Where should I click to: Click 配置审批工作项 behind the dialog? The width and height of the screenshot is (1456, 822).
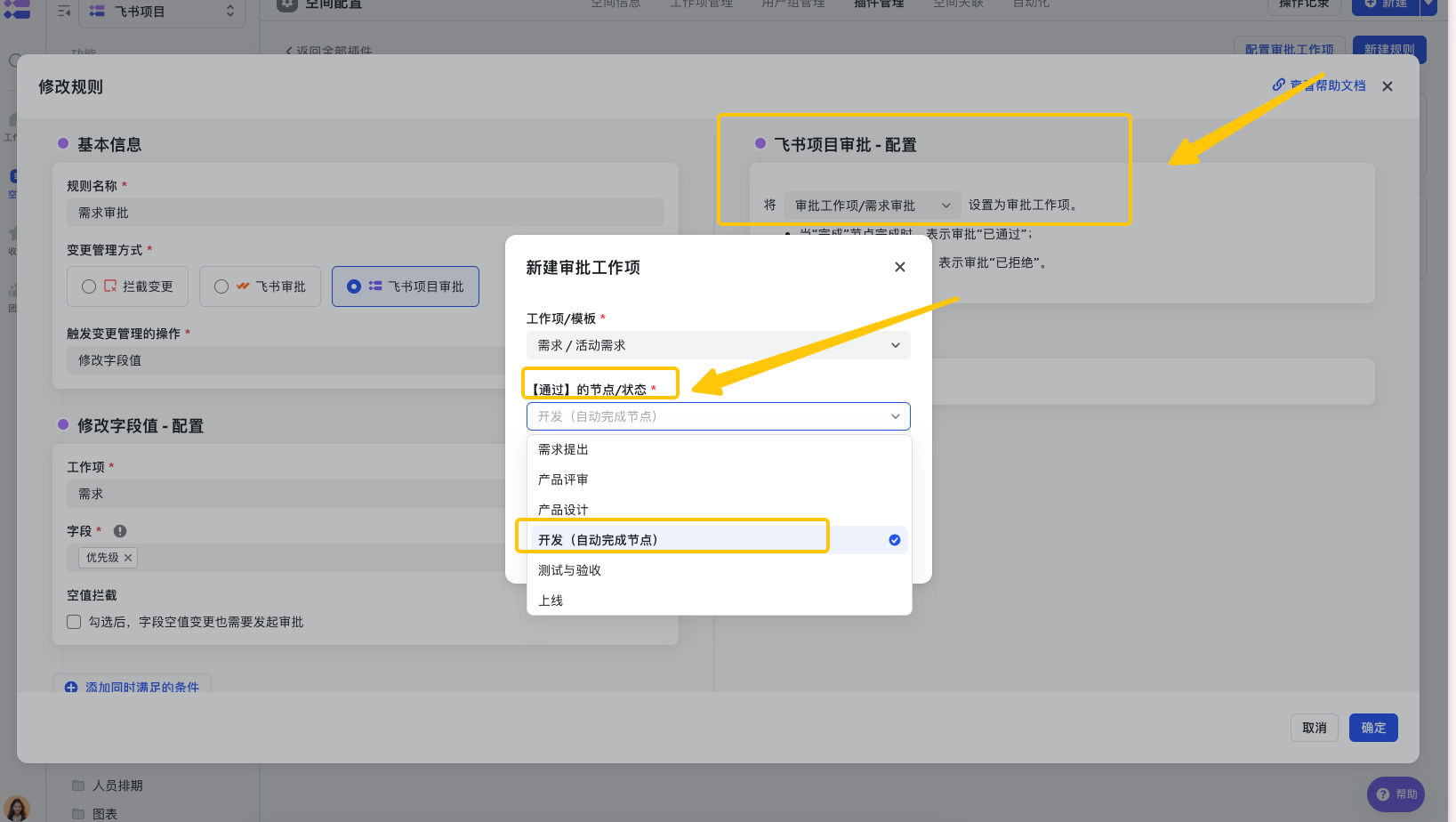[1289, 49]
